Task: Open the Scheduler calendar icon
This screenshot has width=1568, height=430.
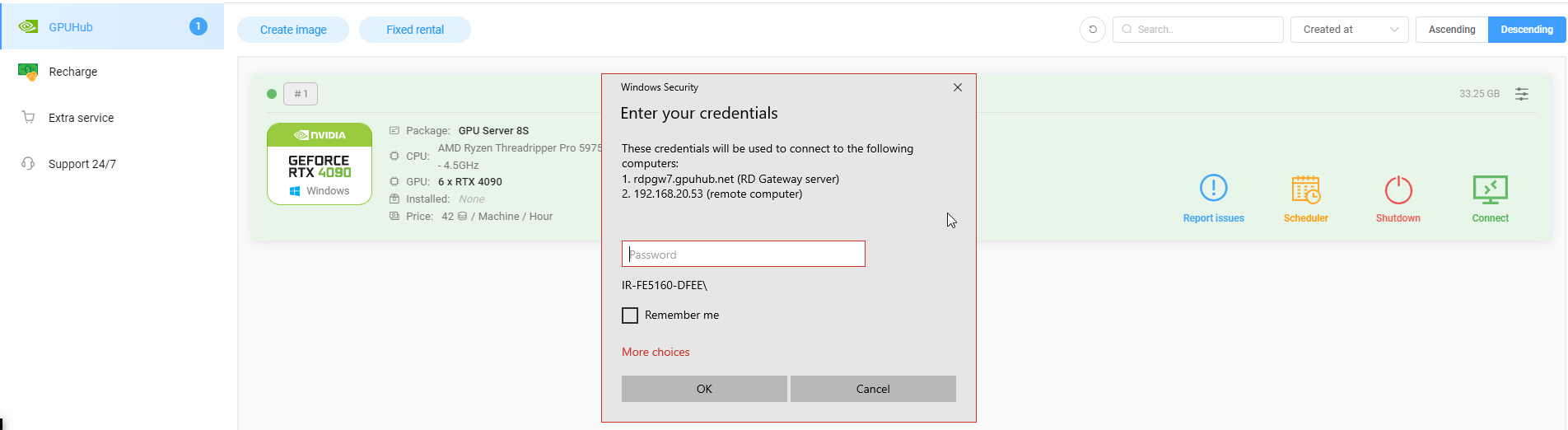Action: click(x=1305, y=189)
